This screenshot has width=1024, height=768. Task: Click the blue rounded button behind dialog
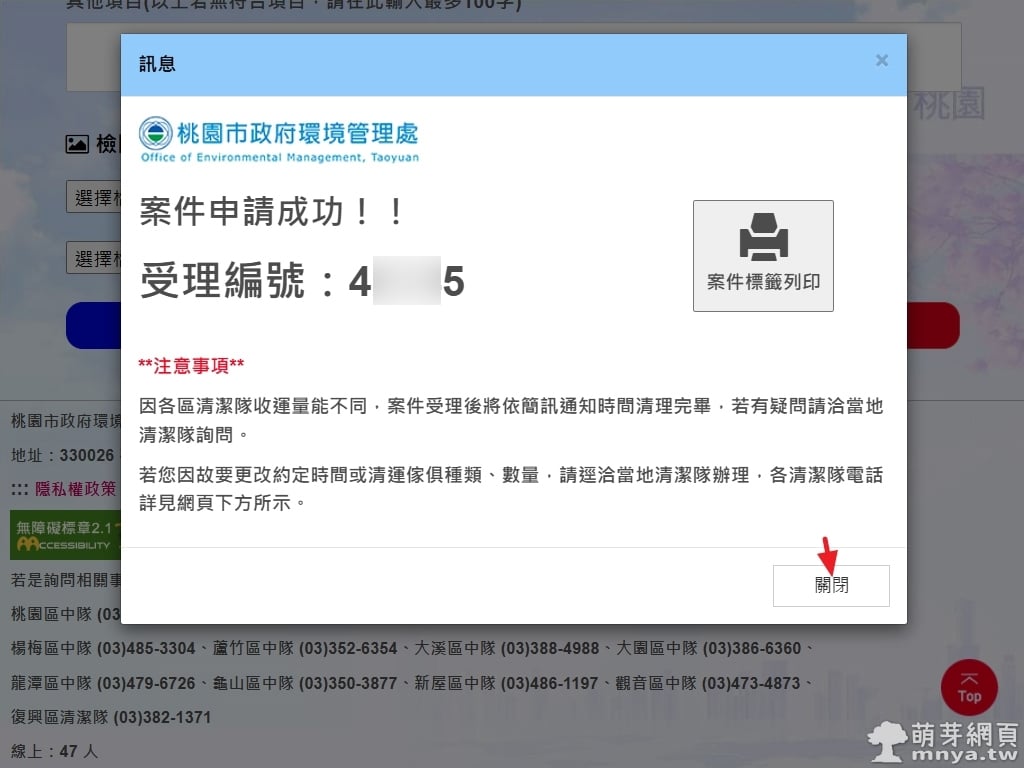[93, 326]
